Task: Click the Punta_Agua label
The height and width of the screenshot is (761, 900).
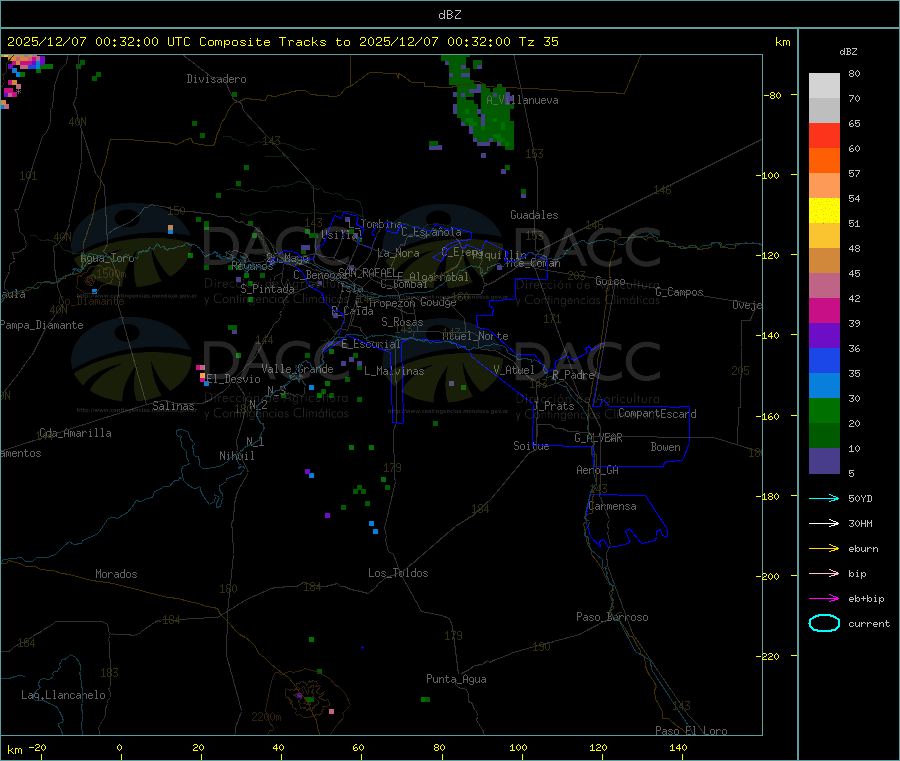Action: [x=456, y=679]
